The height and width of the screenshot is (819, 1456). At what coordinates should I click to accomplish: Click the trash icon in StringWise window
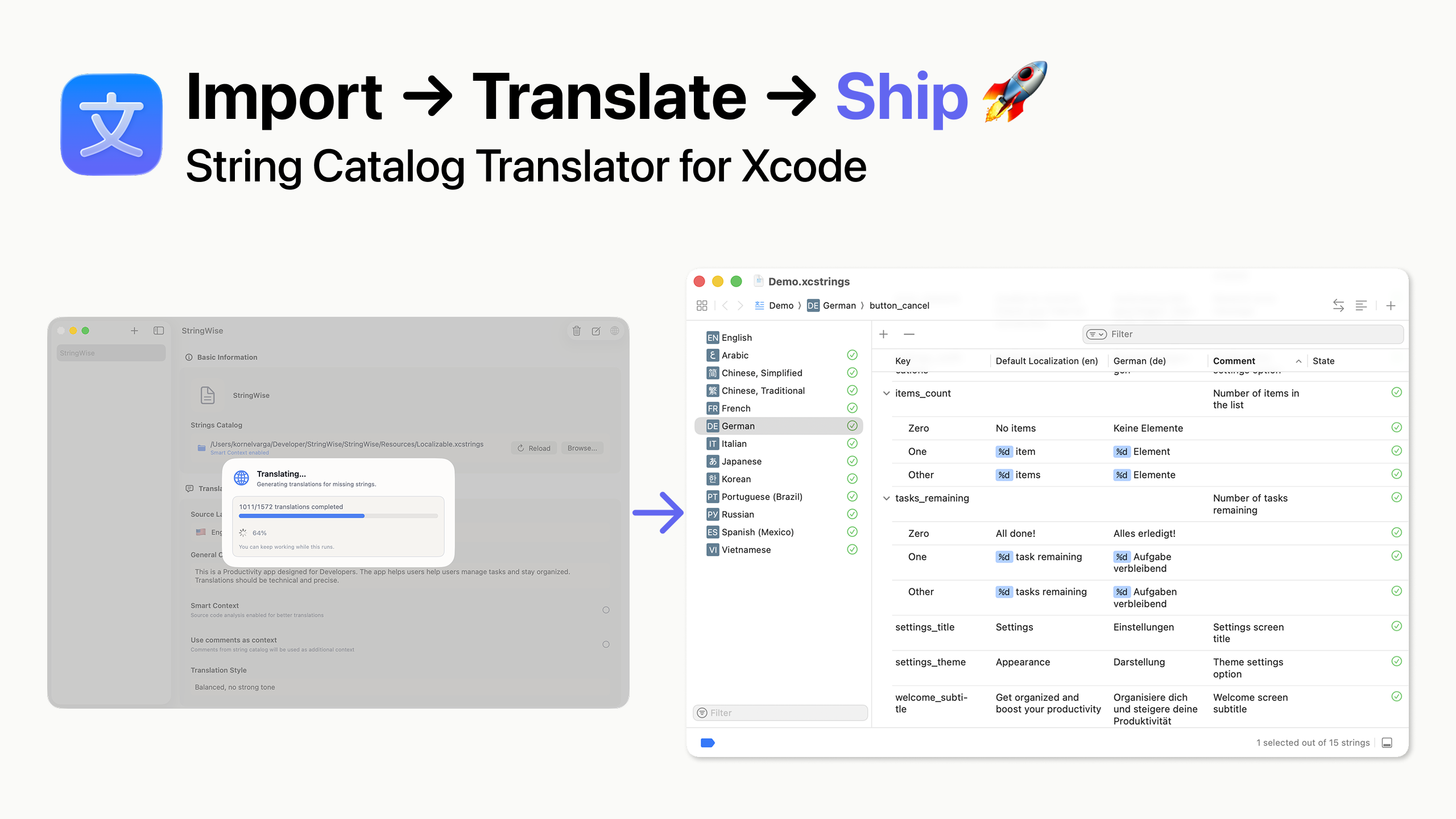[x=576, y=330]
